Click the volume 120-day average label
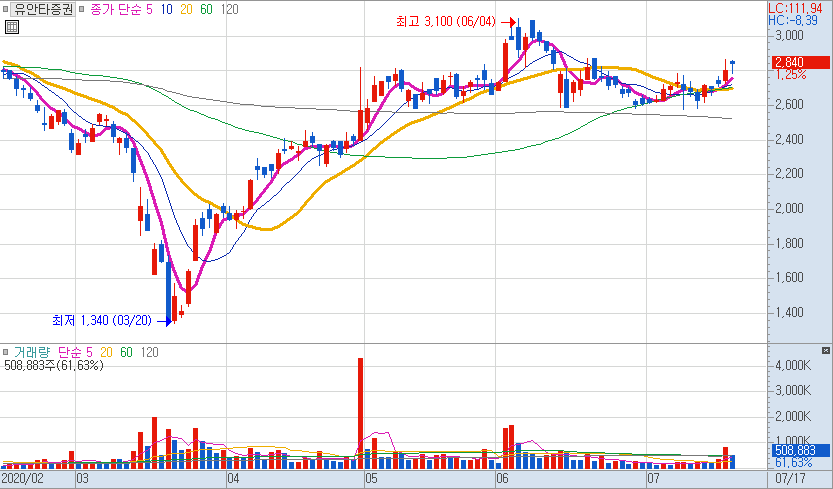 pos(149,352)
